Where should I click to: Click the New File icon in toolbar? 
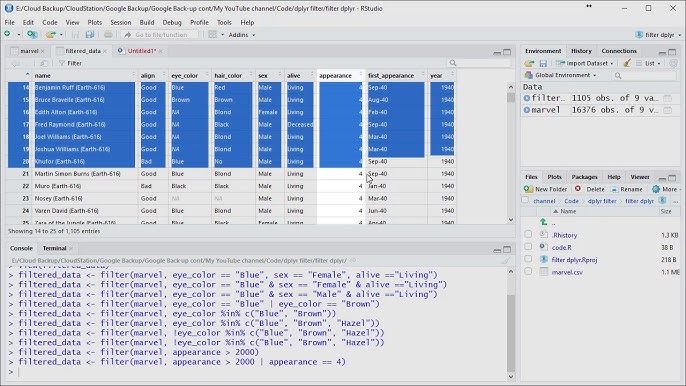tap(7, 35)
